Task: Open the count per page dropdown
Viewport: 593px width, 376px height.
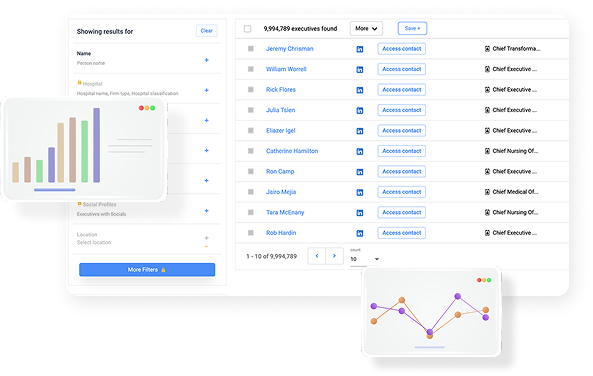Action: (x=365, y=259)
